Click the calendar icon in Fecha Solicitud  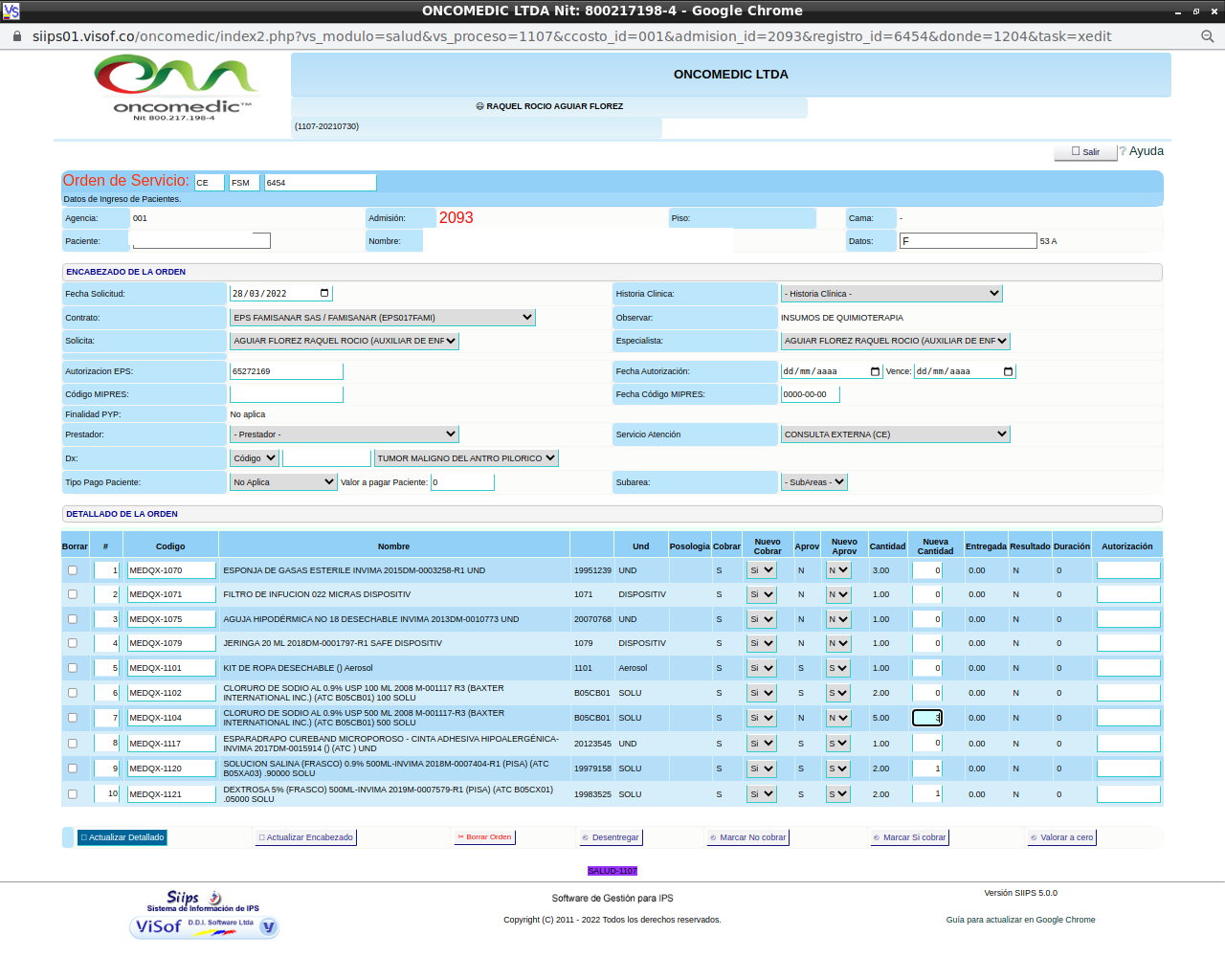point(324,294)
